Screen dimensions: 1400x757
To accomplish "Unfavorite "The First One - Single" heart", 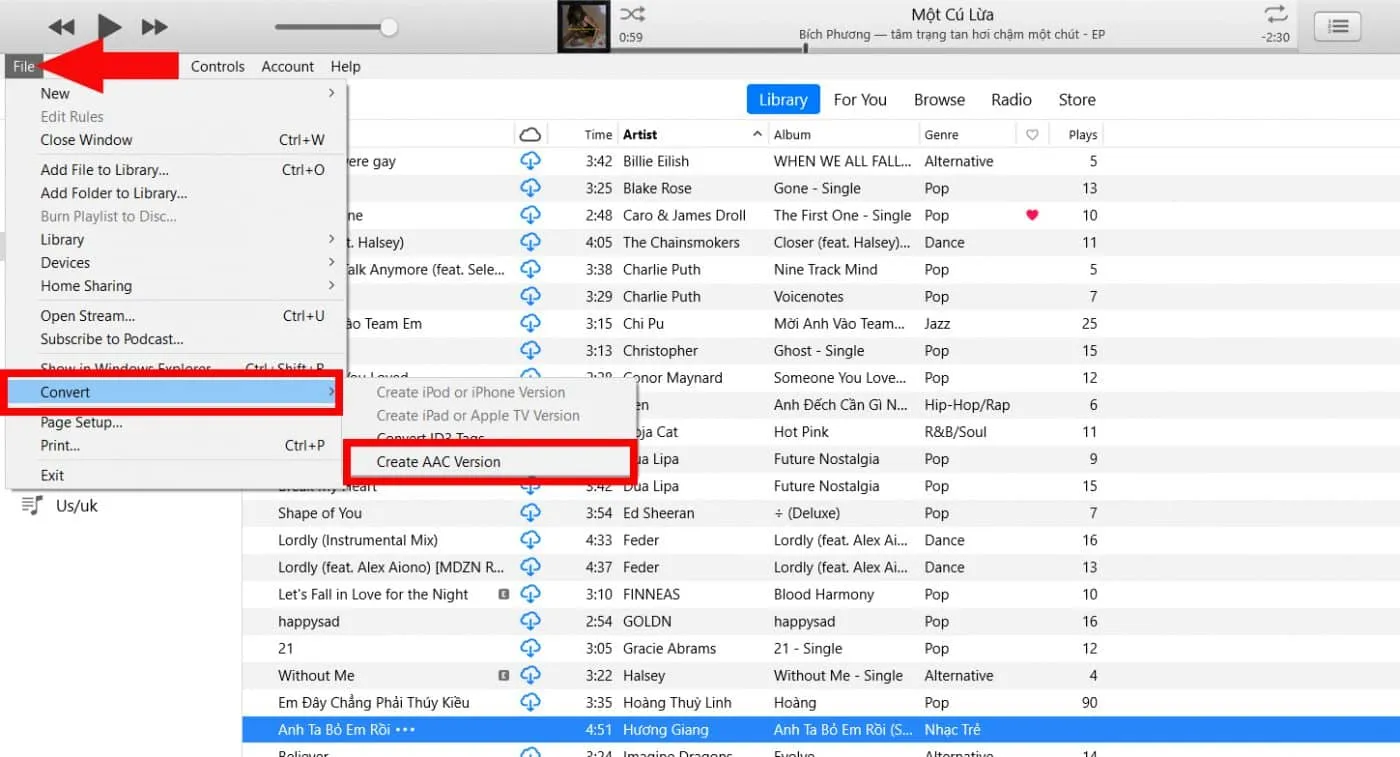I will [1031, 215].
